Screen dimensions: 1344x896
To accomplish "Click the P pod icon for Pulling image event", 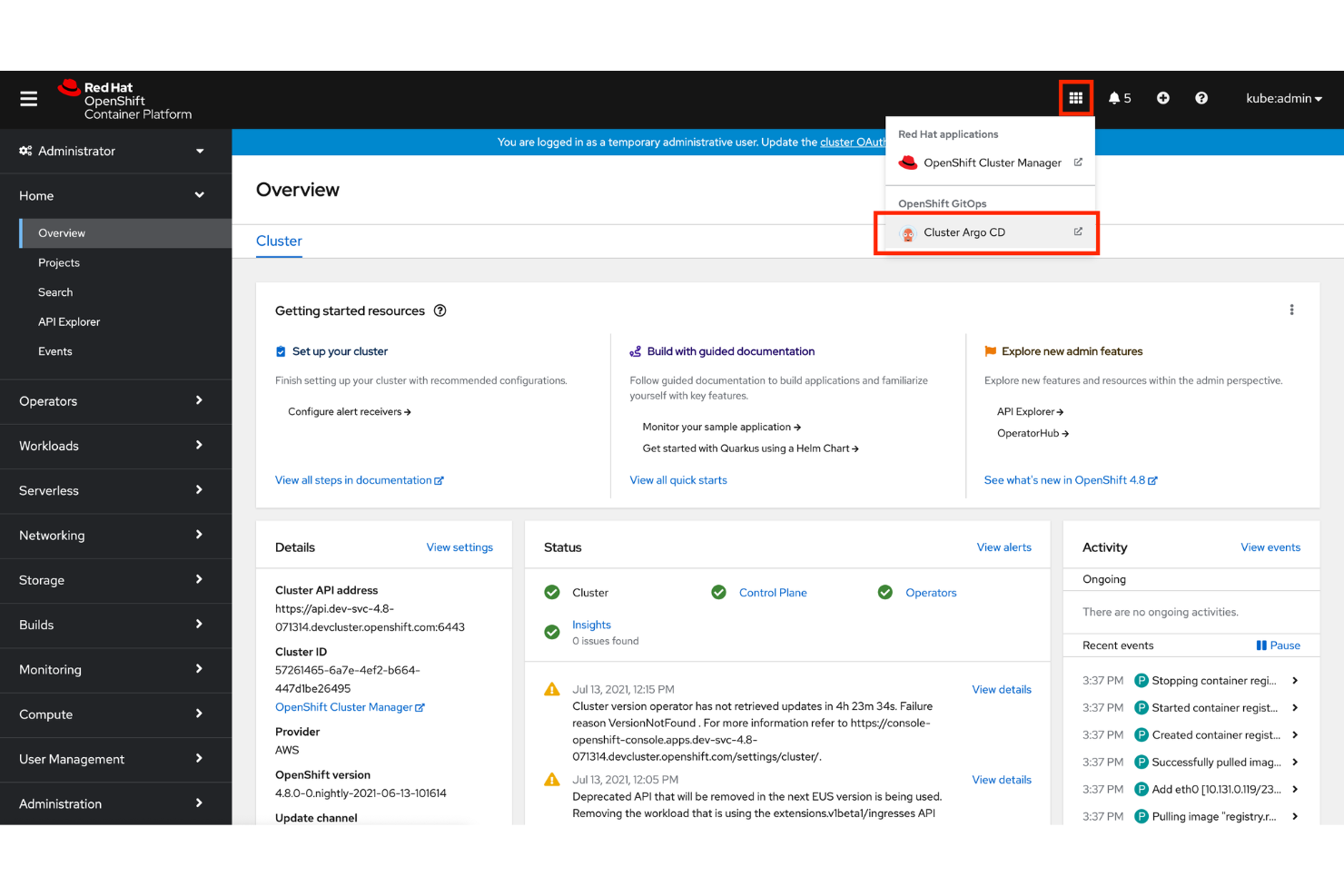I will (1141, 817).
